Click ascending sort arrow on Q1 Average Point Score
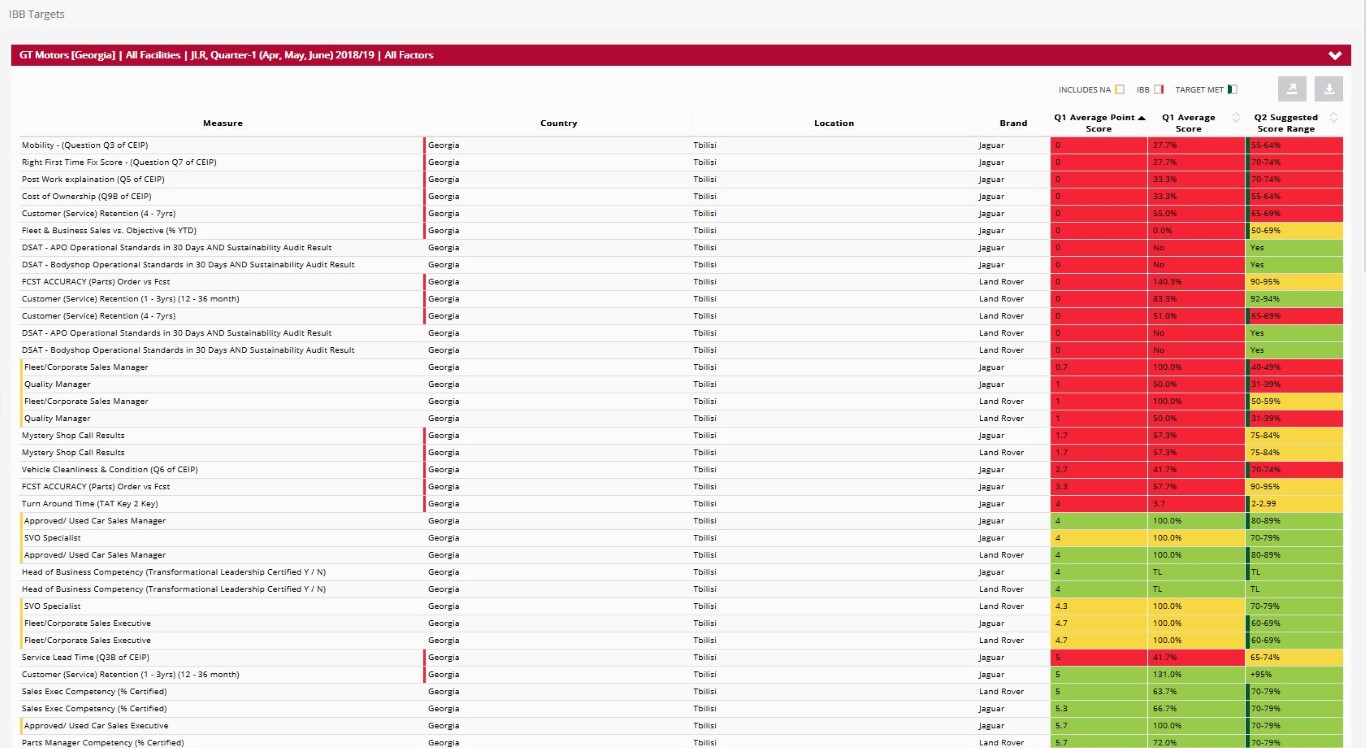Viewport: 1366px width, 748px height. [x=1141, y=117]
